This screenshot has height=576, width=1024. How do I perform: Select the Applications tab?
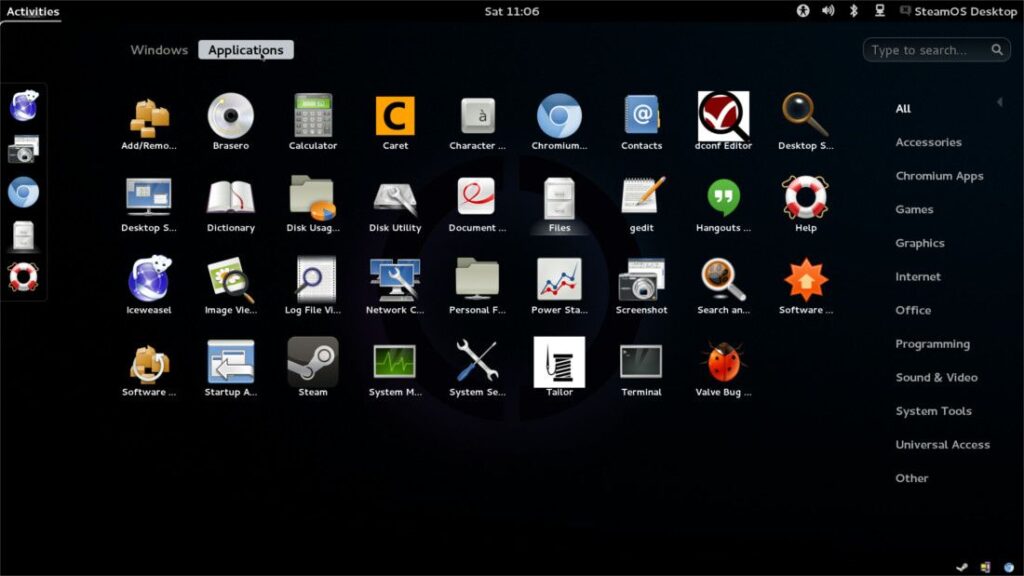point(246,49)
